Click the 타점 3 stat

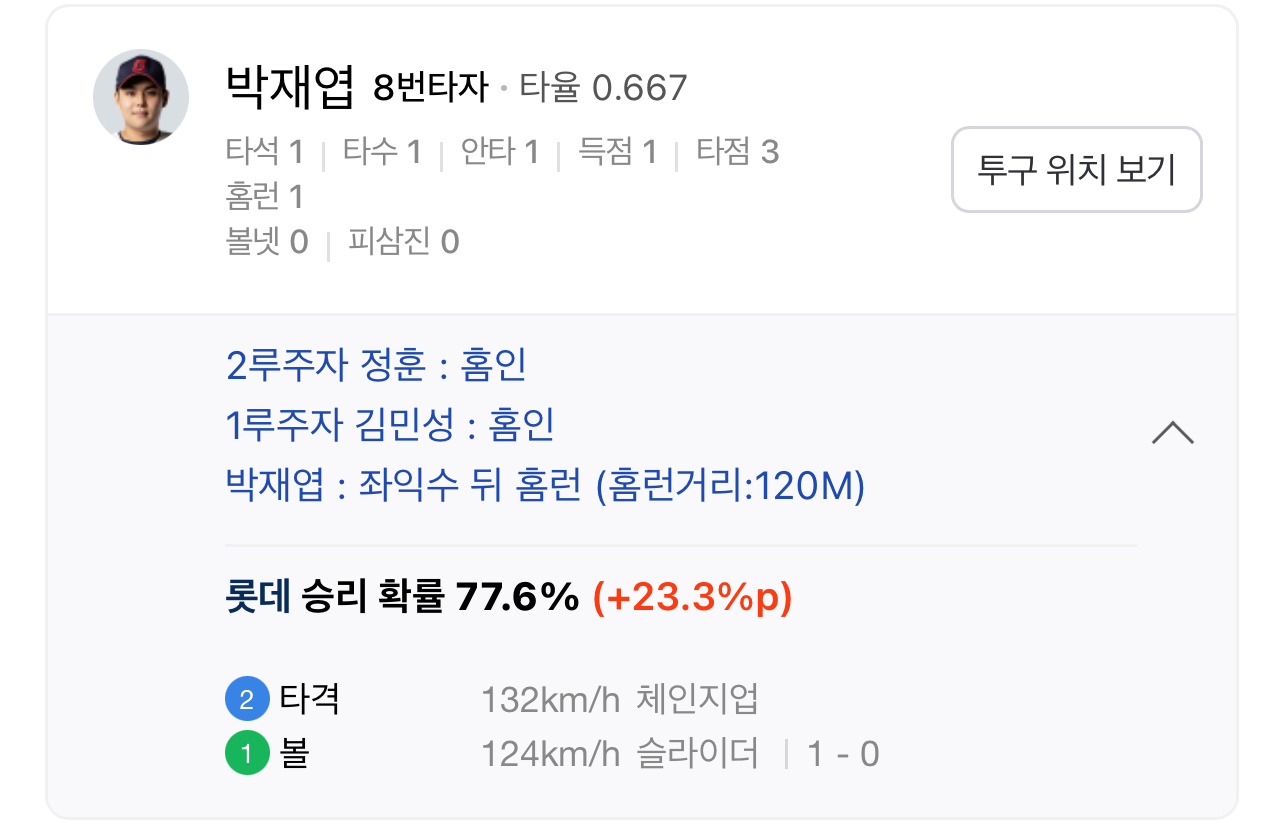point(737,152)
